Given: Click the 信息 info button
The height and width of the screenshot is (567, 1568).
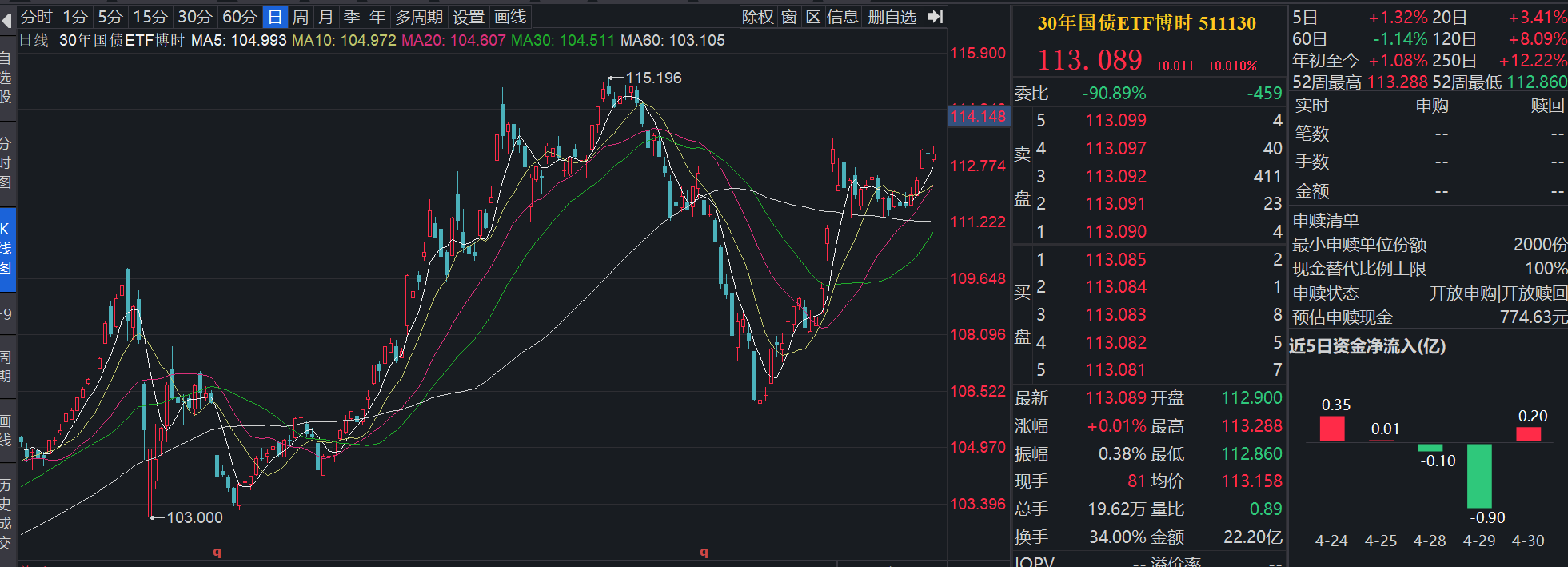Looking at the screenshot, I should [x=842, y=17].
